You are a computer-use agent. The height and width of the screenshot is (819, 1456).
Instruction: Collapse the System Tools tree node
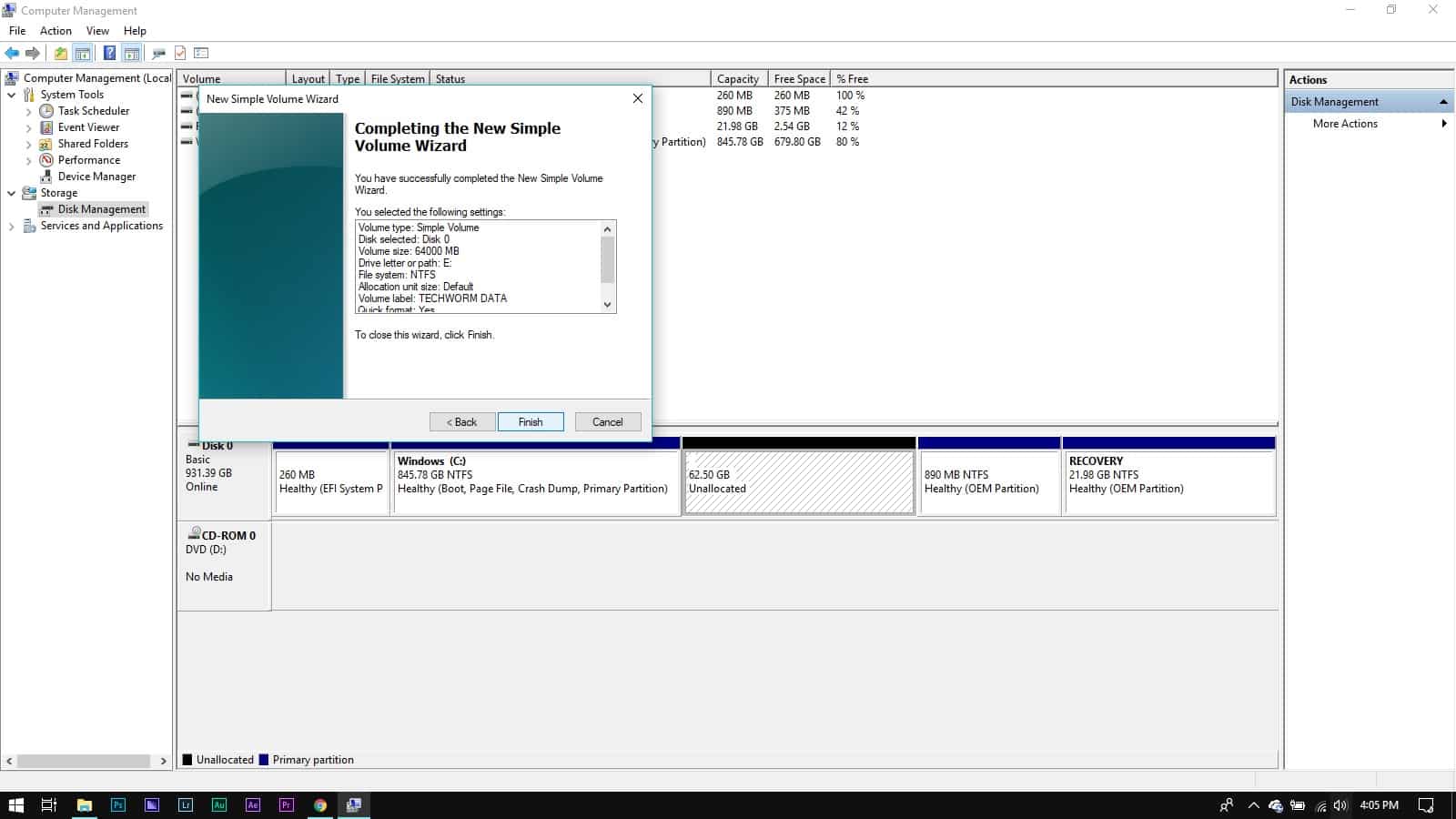[11, 95]
